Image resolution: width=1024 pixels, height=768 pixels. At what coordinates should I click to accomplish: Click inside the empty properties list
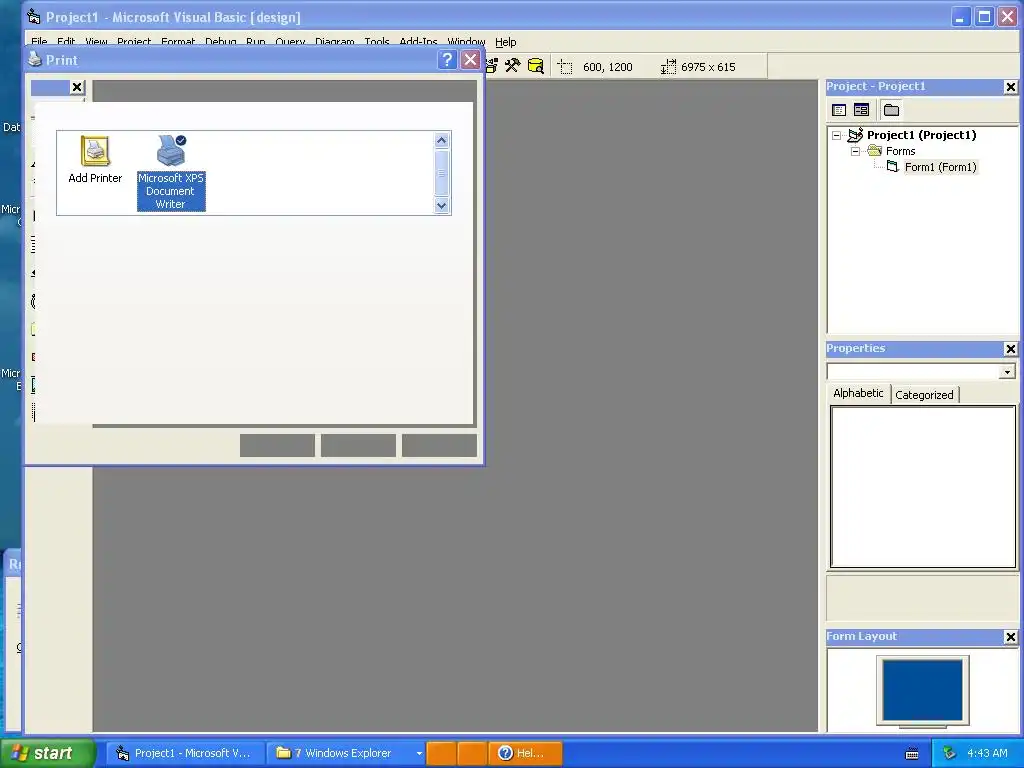(923, 487)
